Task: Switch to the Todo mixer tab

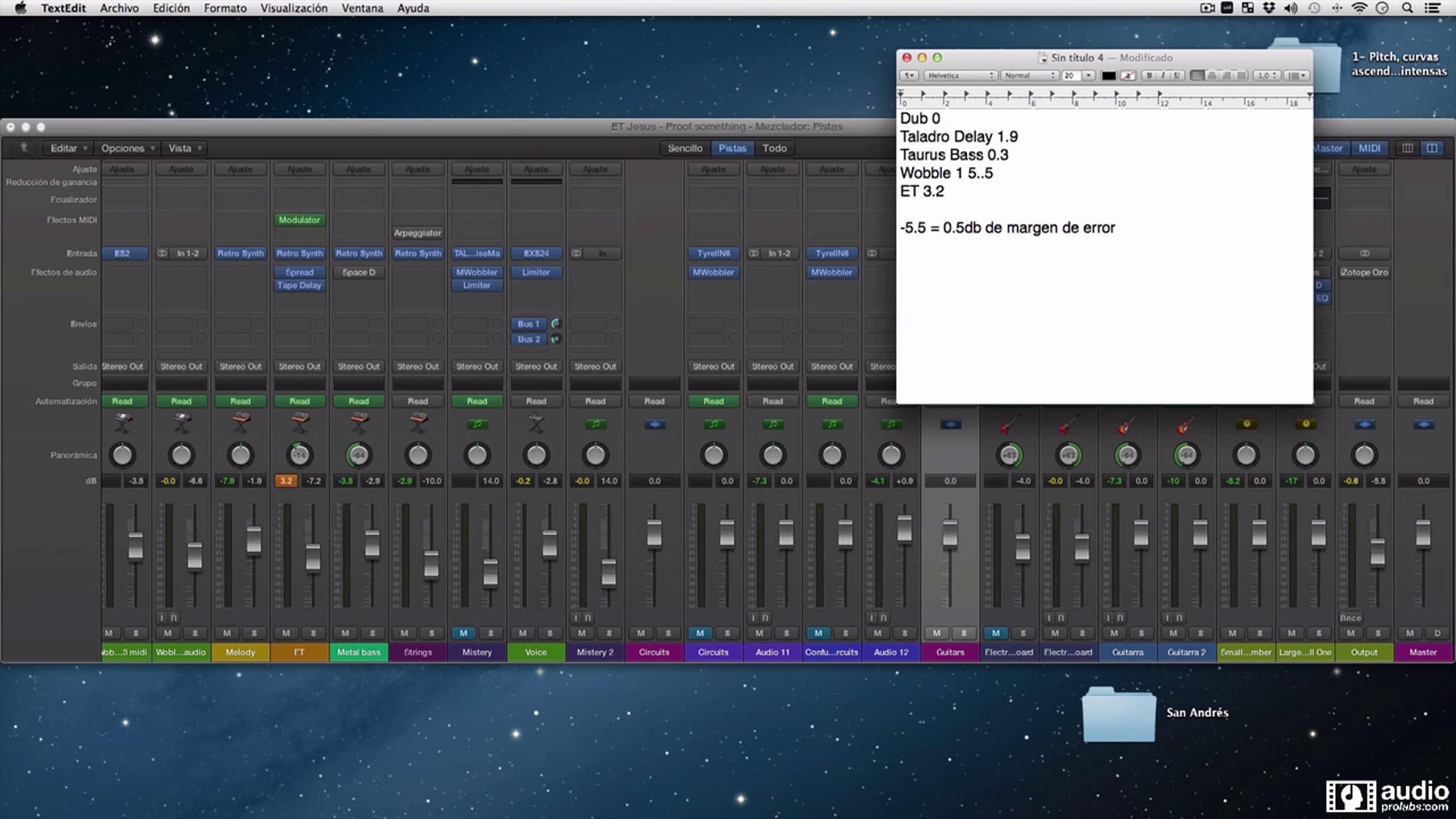Action: point(774,148)
